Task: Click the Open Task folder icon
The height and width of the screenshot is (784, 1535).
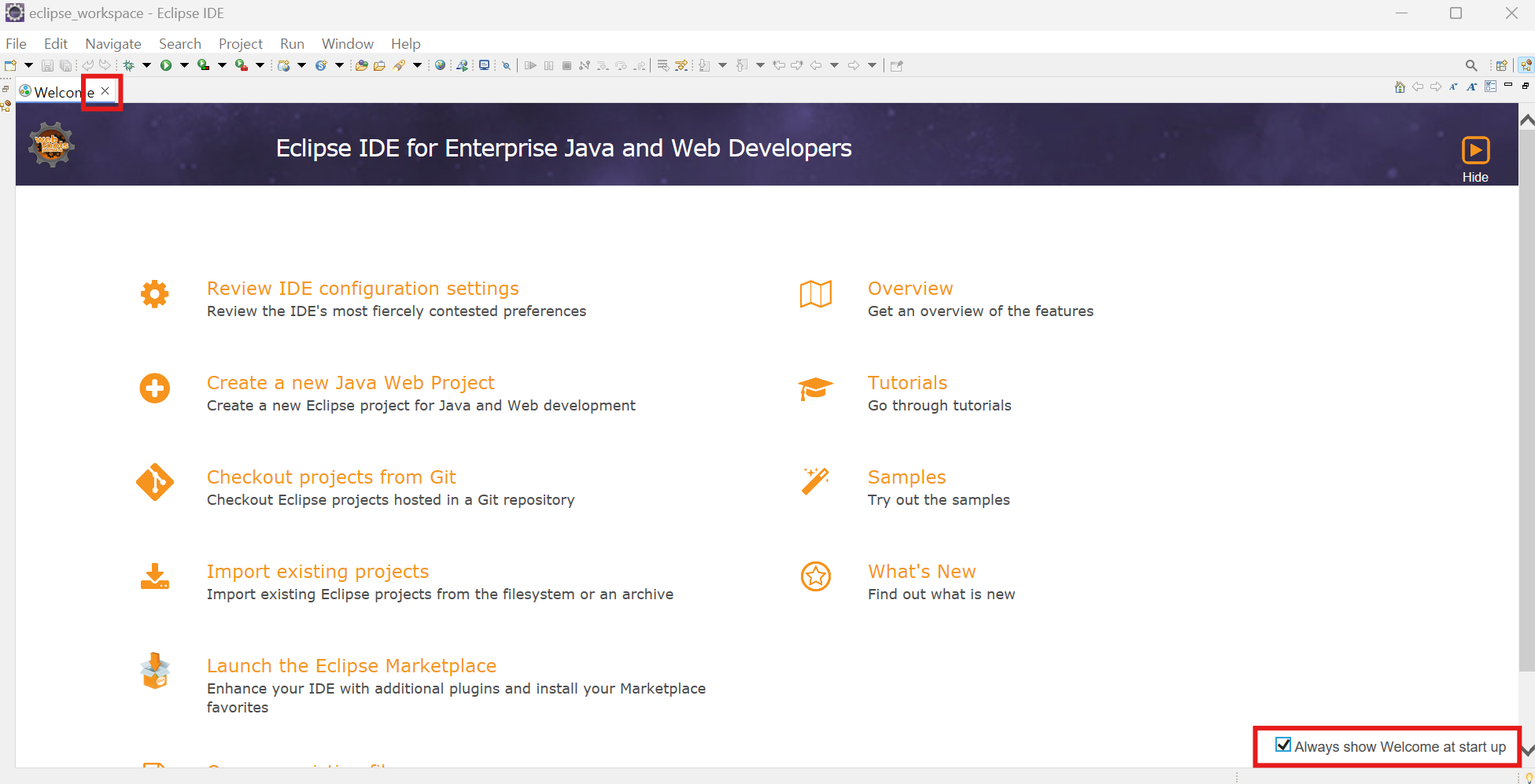Action: (379, 65)
